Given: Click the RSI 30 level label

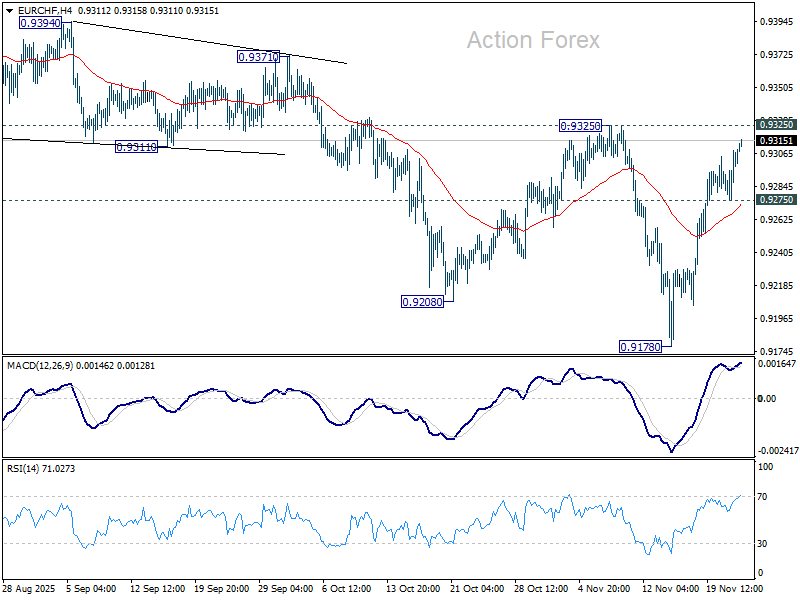Looking at the screenshot, I should pos(762,544).
